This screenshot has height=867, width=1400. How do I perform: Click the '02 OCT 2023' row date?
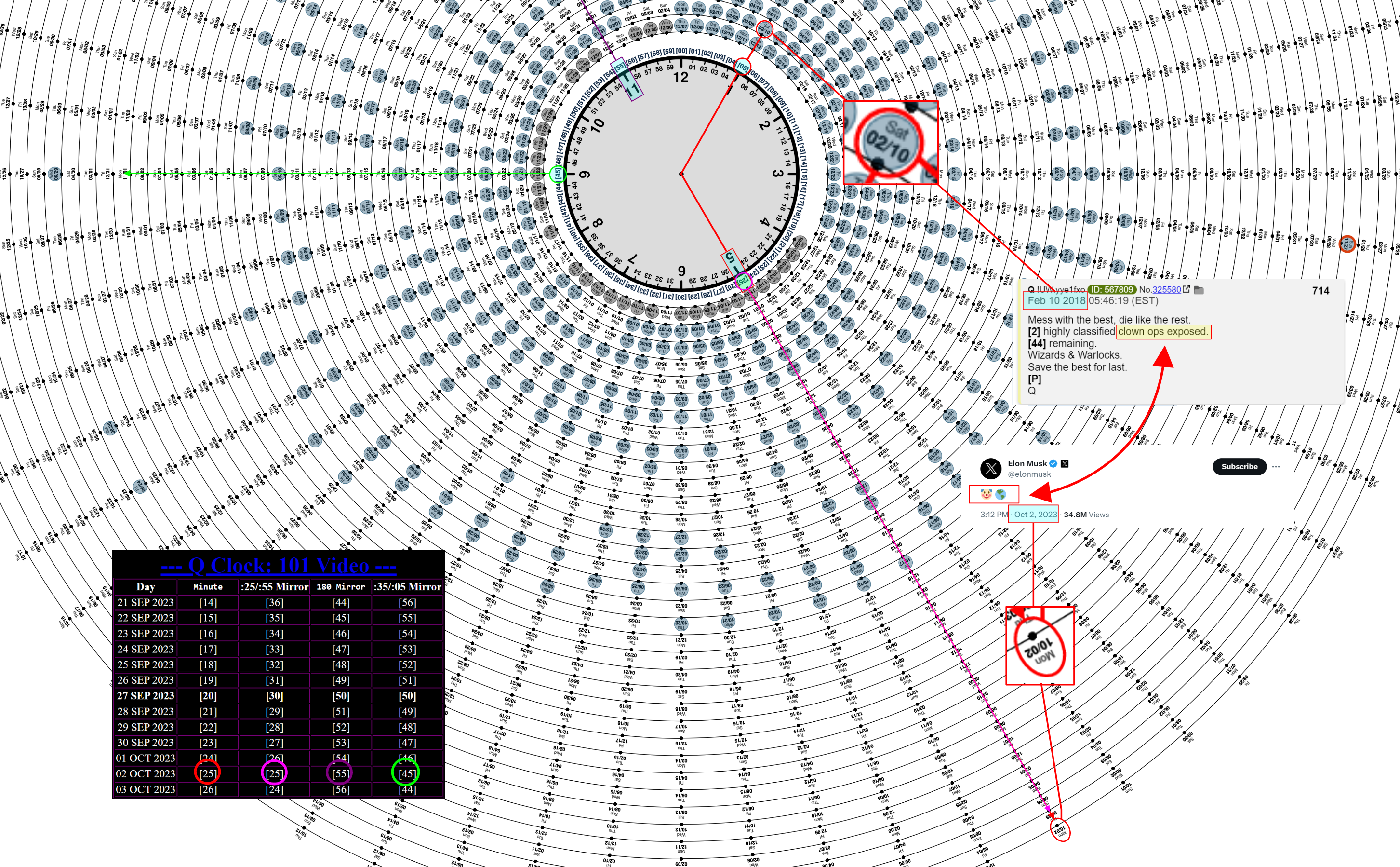[x=146, y=773]
